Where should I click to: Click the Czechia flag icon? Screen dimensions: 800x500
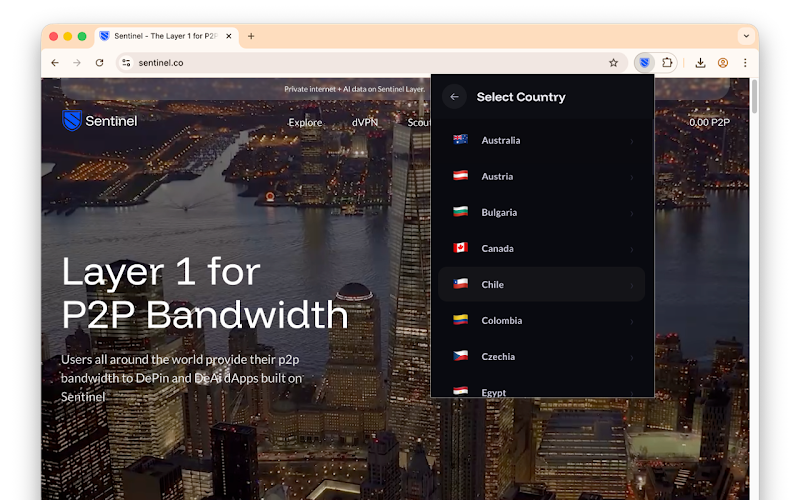tap(461, 356)
